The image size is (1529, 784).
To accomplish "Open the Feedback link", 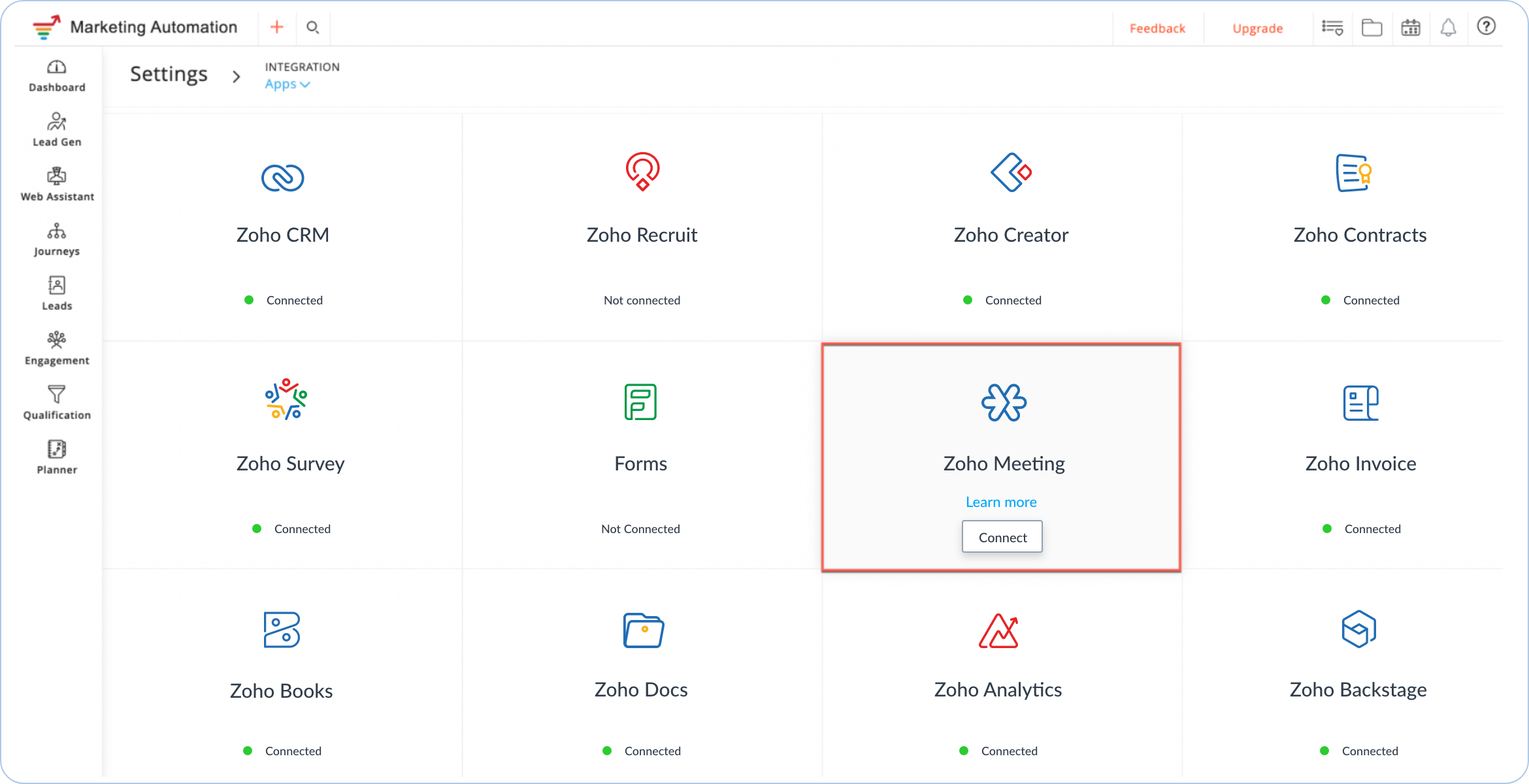I will point(1157,28).
